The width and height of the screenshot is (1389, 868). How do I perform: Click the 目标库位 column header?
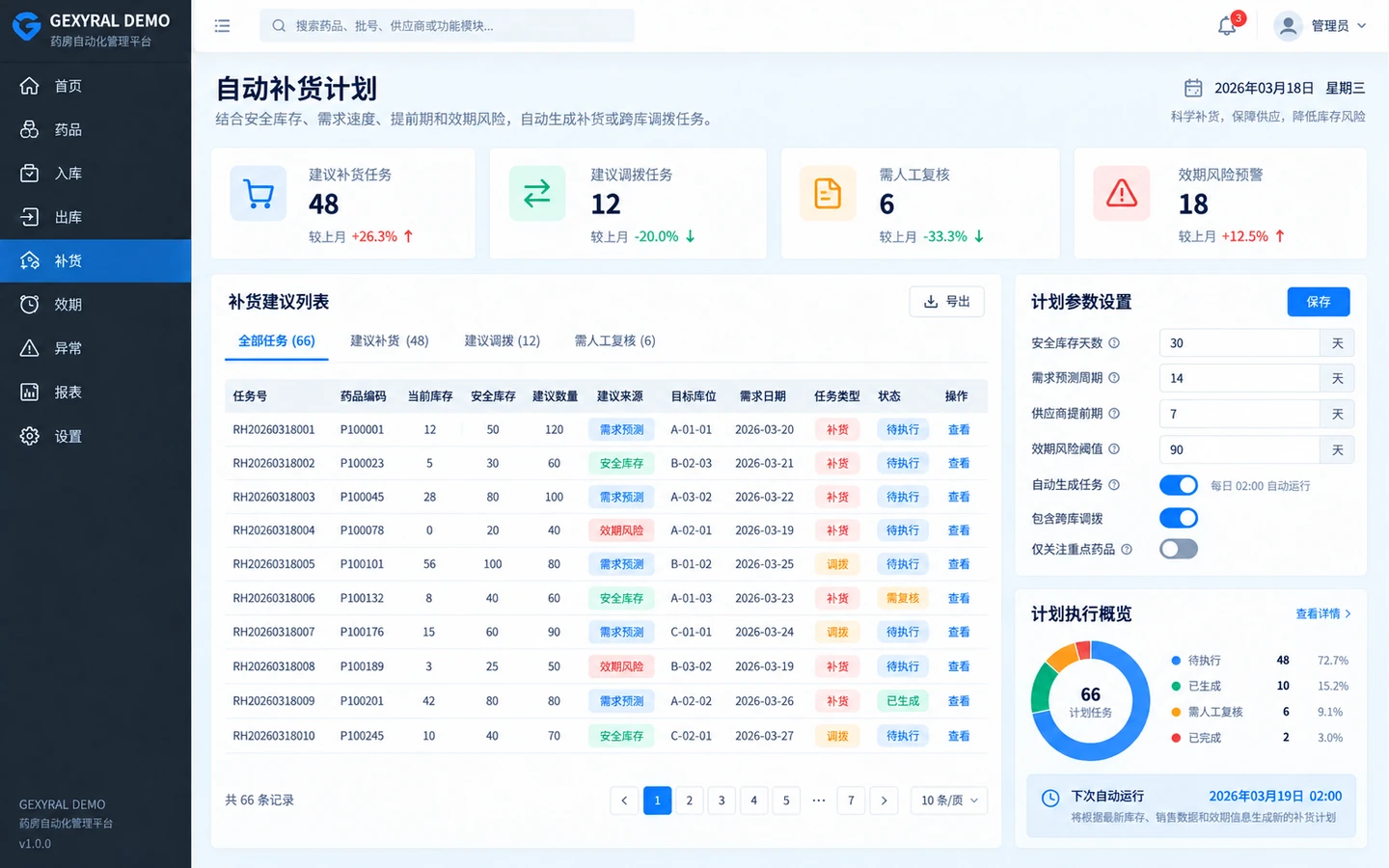coord(694,396)
